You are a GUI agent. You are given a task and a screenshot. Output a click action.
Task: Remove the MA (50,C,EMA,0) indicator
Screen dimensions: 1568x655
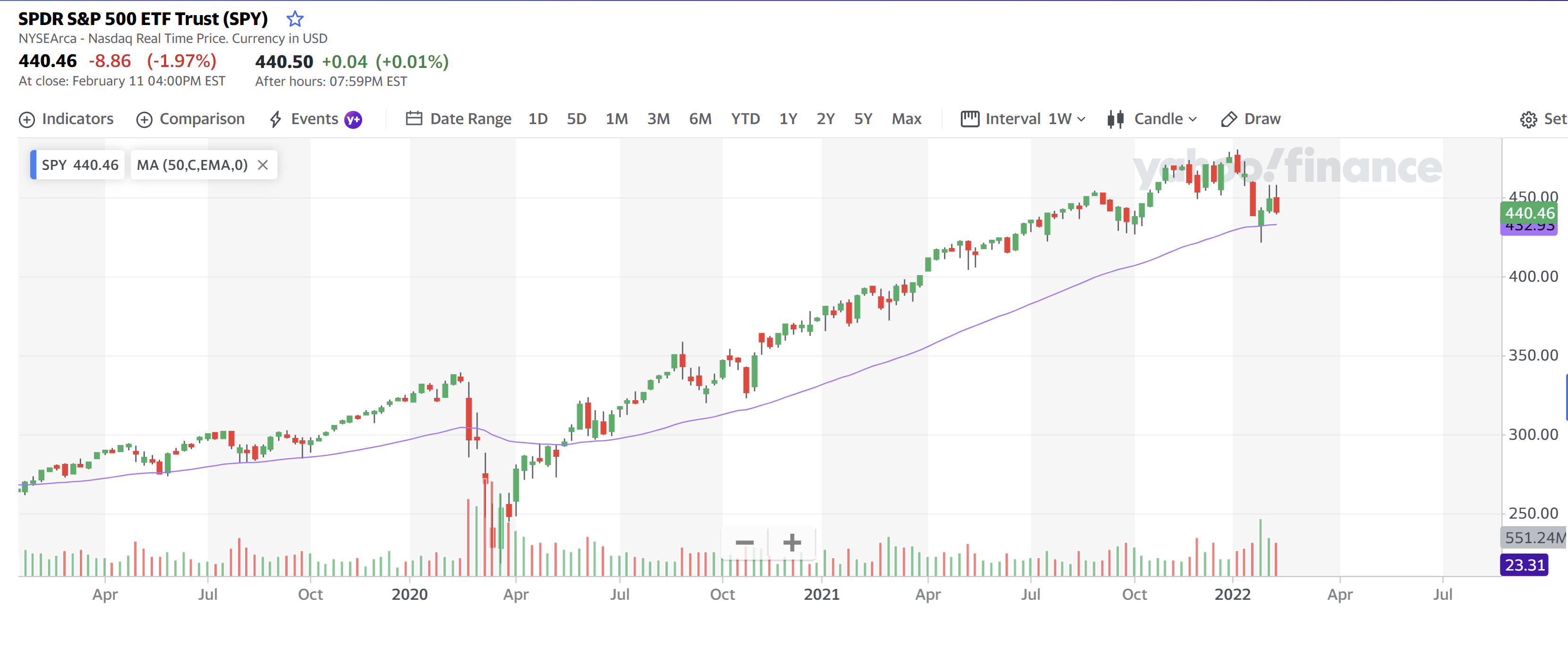pos(263,165)
